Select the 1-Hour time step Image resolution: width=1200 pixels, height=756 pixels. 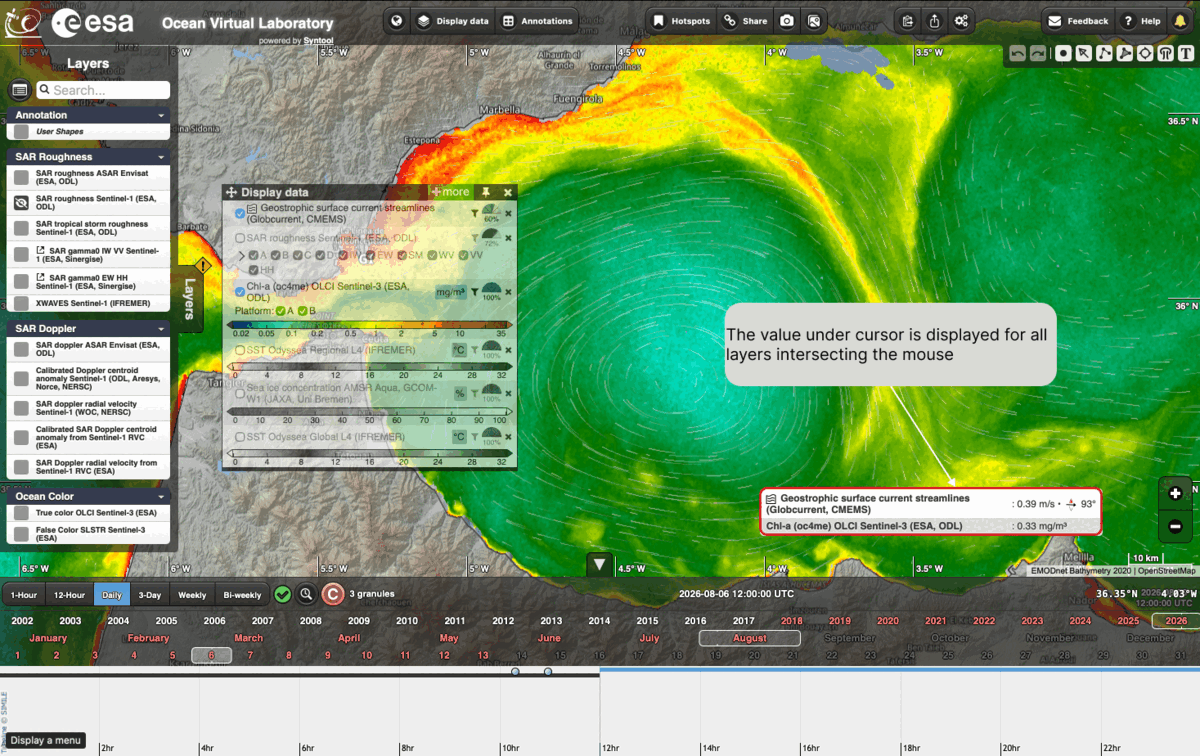pos(23,595)
